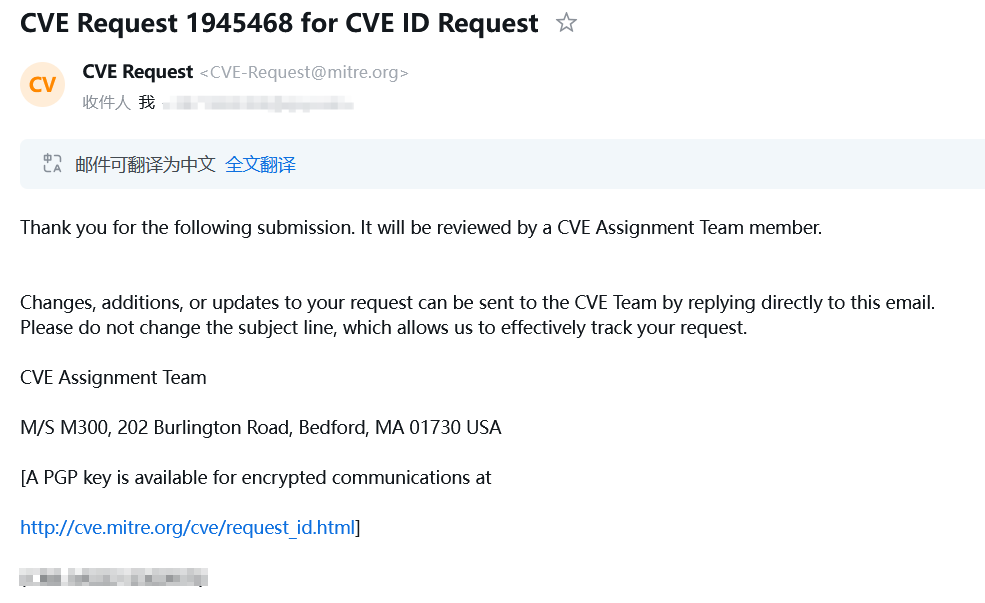985x603 pixels.
Task: Open the cve.mitre.org request_id.html link
Action: click(188, 527)
